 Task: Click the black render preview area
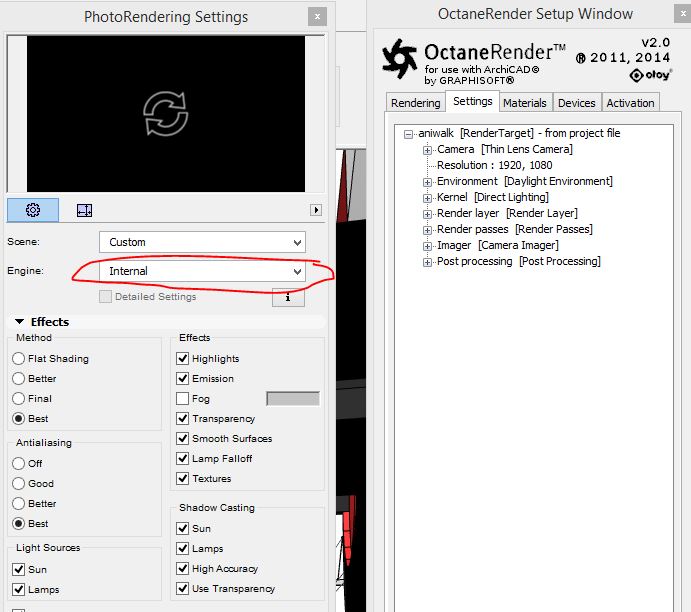pos(166,114)
